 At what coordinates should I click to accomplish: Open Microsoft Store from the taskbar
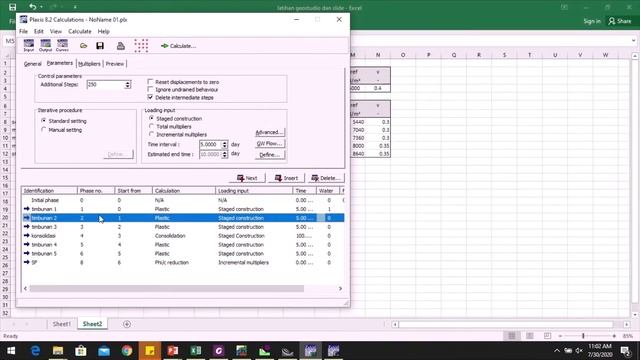coord(81,351)
